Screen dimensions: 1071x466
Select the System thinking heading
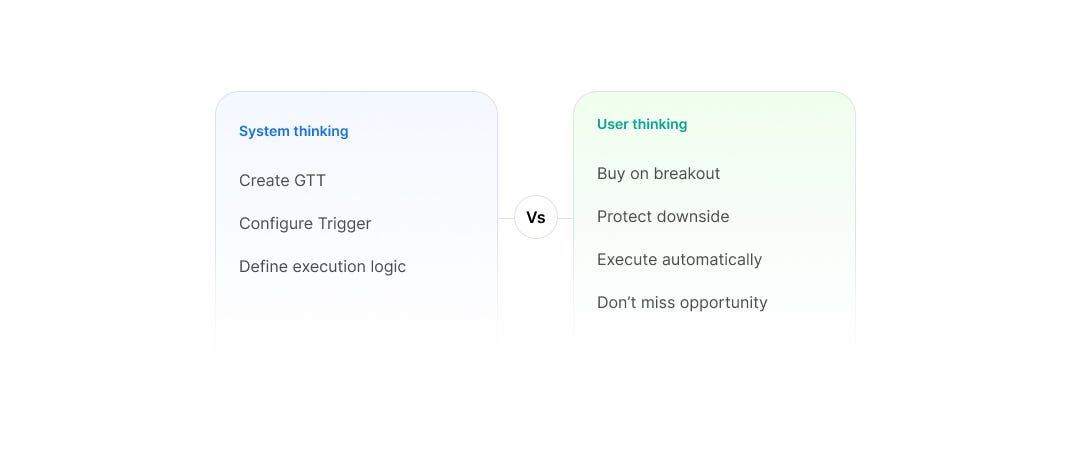click(294, 131)
